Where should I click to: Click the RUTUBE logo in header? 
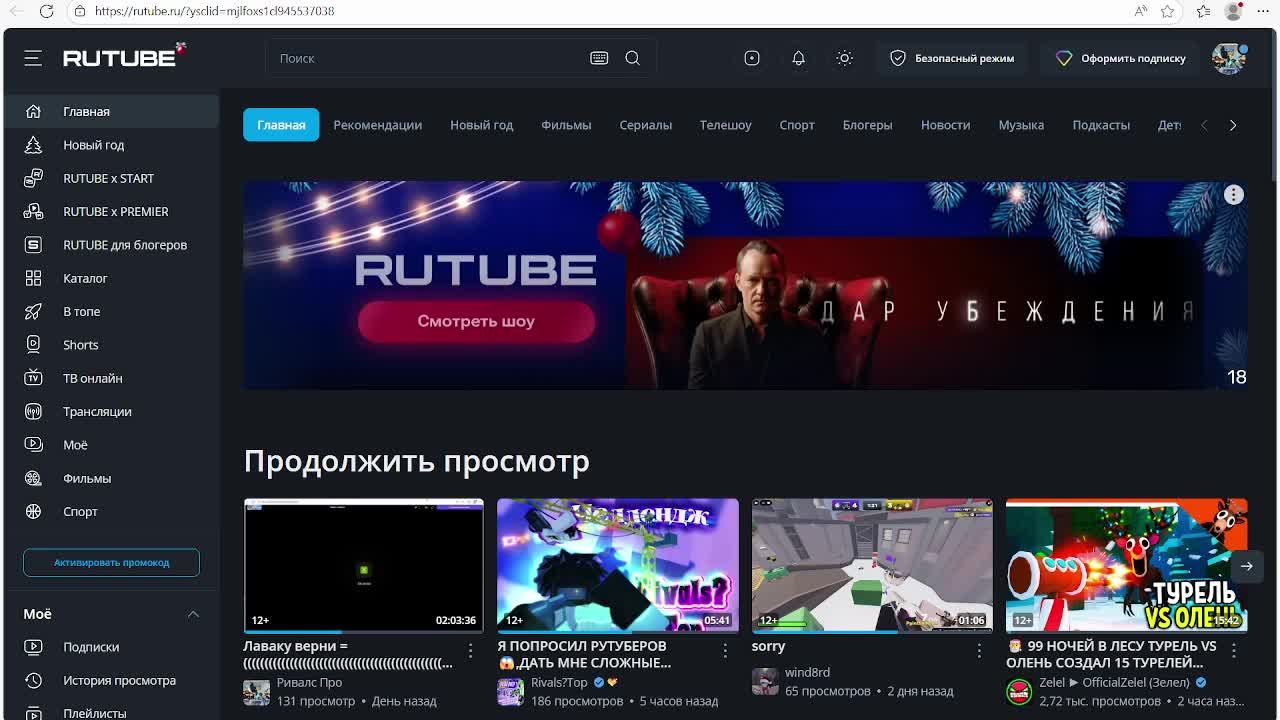pyautogui.click(x=124, y=57)
